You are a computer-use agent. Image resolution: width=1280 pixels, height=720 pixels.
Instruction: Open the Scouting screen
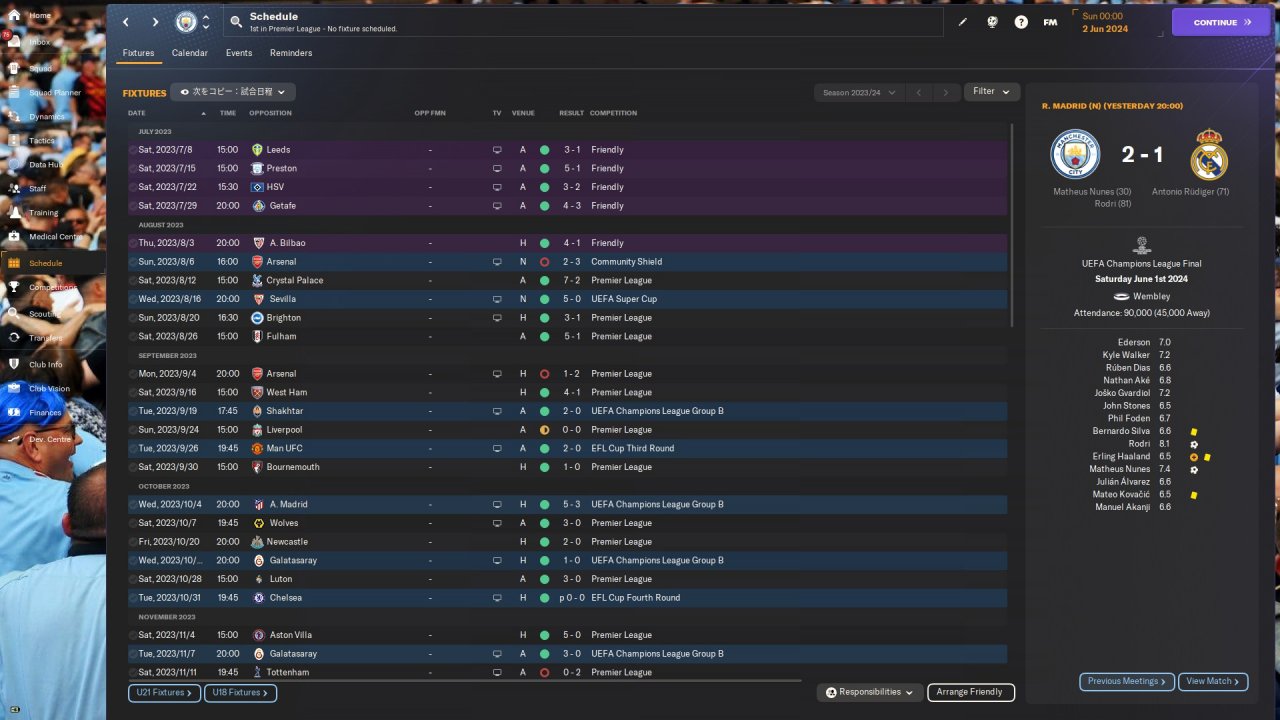[x=44, y=314]
